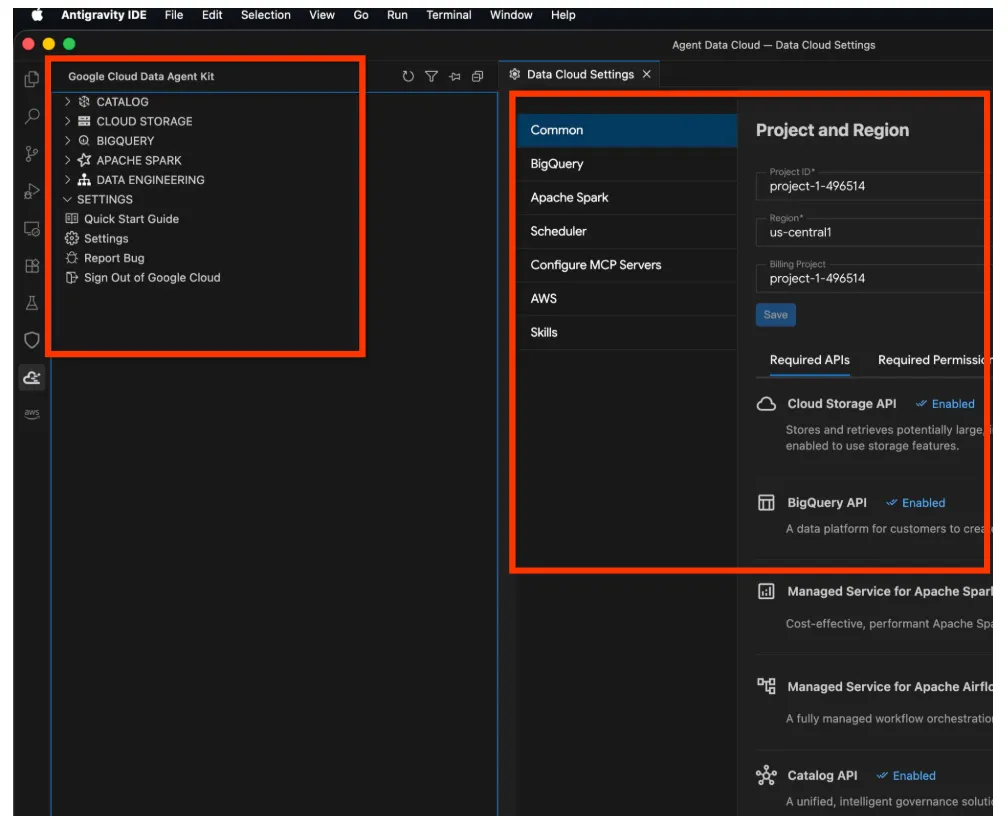Open the Run menu
This screenshot has width=1008, height=829.
point(397,15)
